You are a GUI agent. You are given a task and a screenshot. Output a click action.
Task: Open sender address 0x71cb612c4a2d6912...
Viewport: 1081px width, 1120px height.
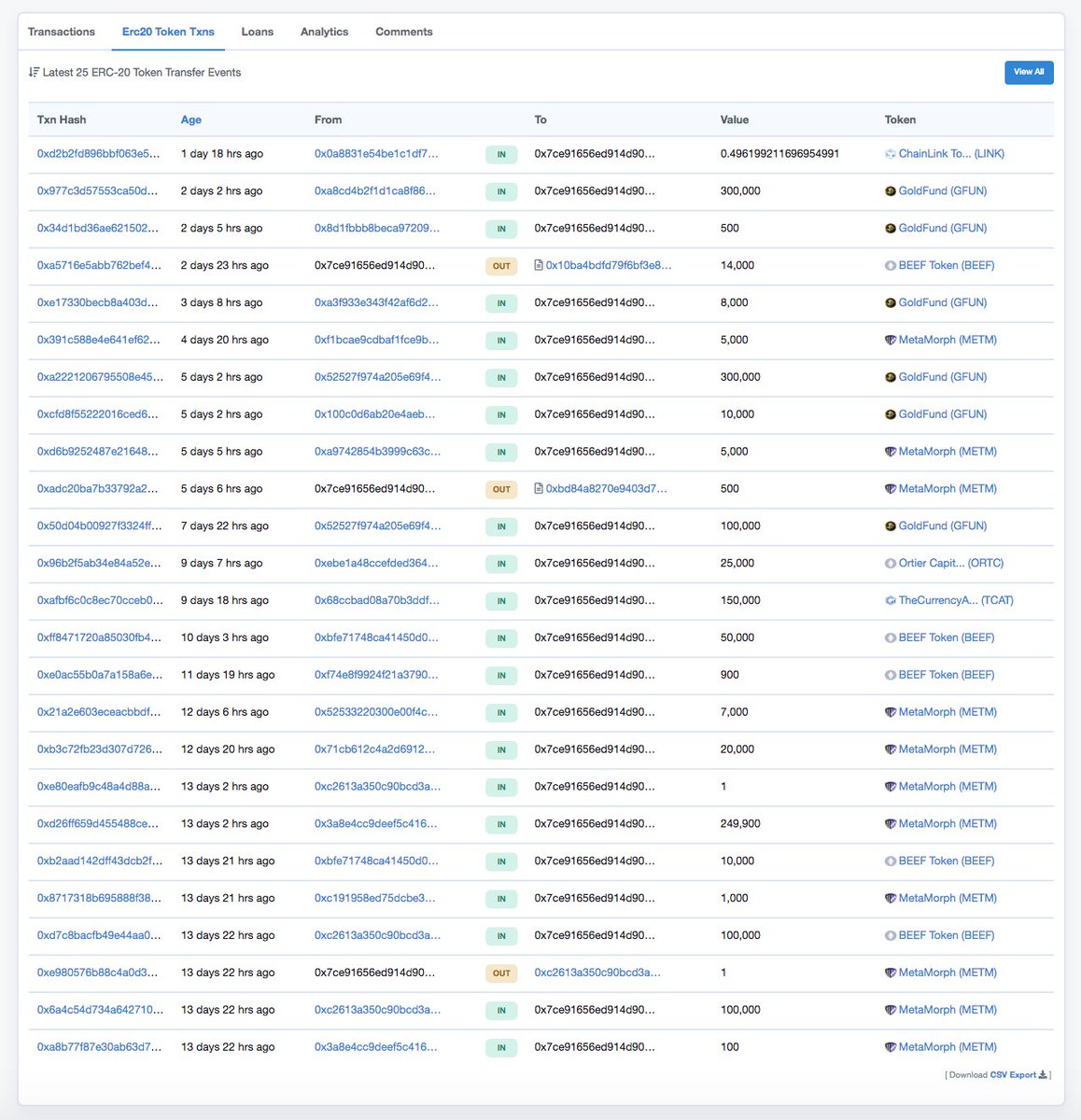tap(375, 749)
